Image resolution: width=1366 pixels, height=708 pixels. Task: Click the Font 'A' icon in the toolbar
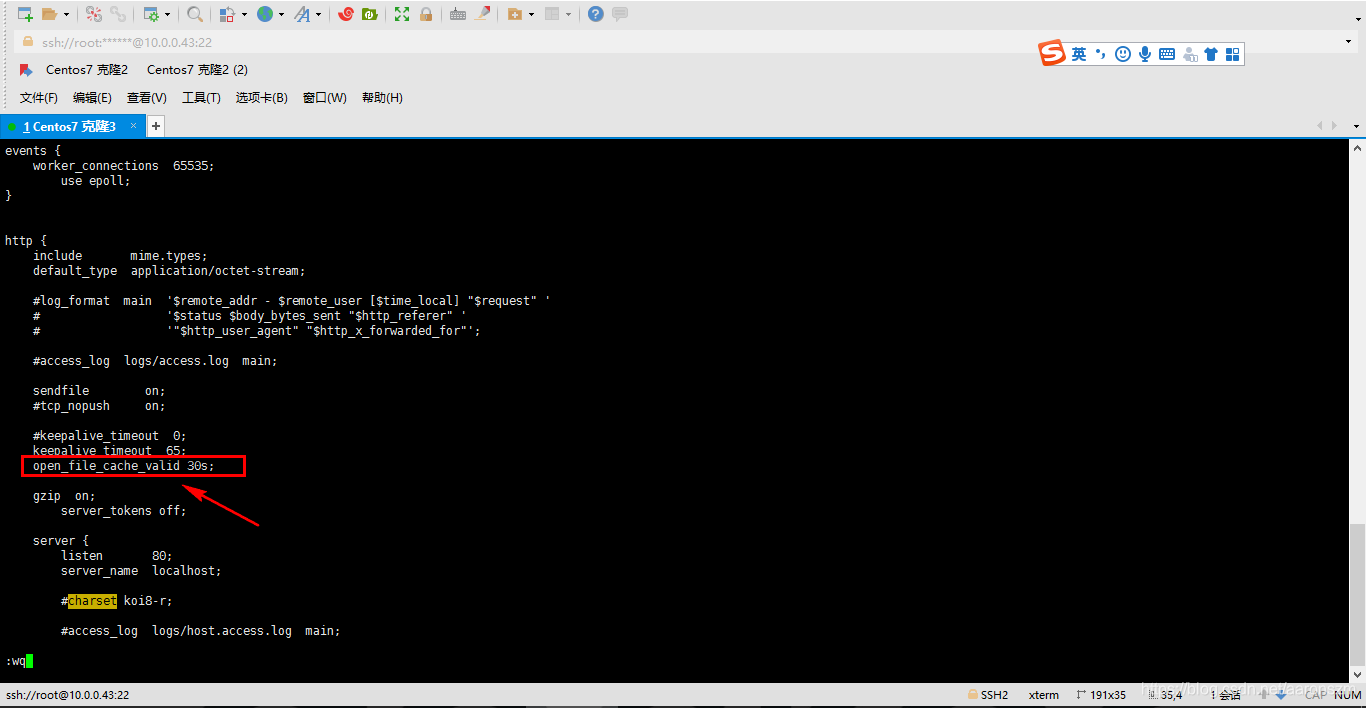302,14
